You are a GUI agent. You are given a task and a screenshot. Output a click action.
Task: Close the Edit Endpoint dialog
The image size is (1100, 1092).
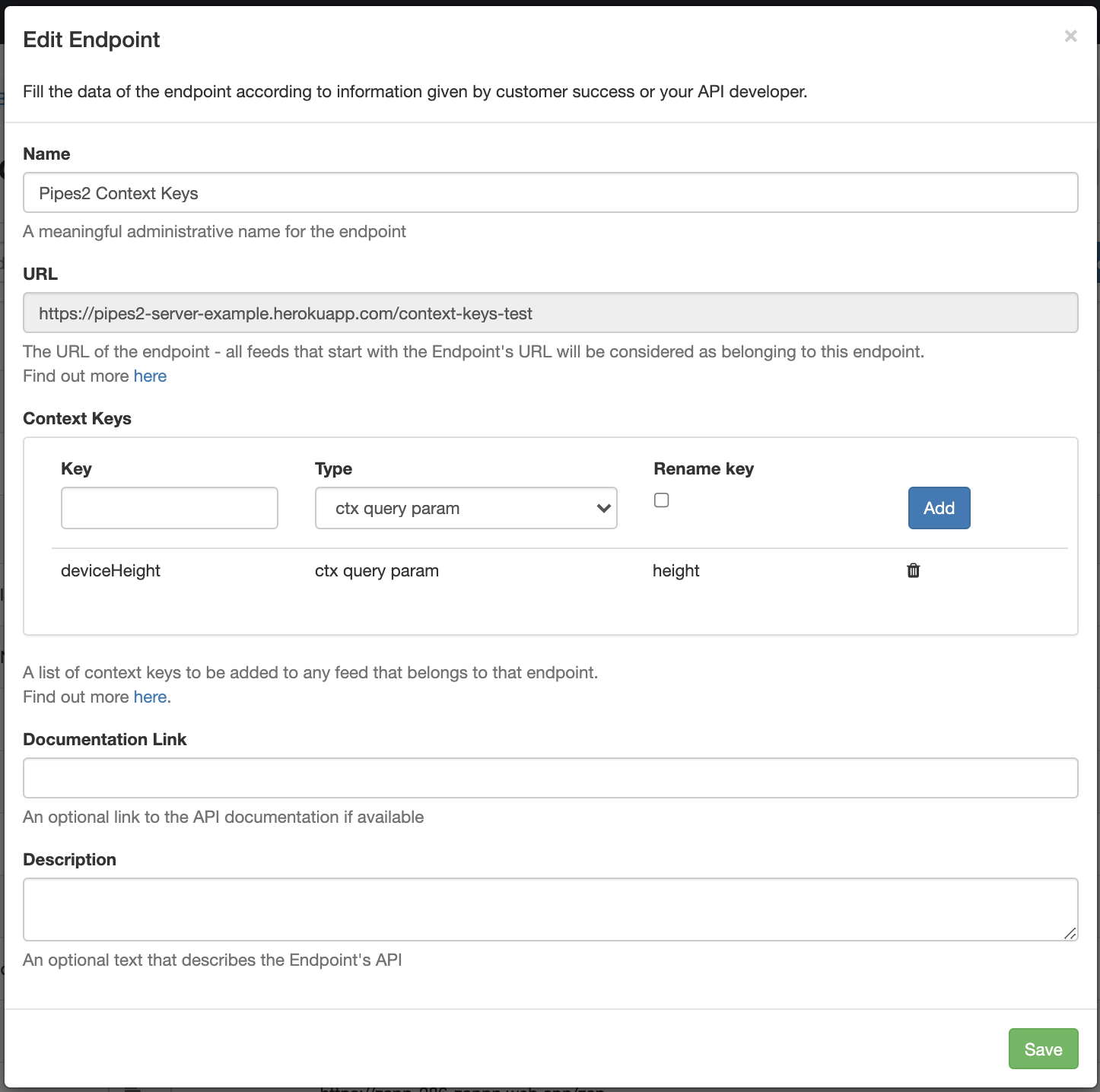click(x=1070, y=37)
